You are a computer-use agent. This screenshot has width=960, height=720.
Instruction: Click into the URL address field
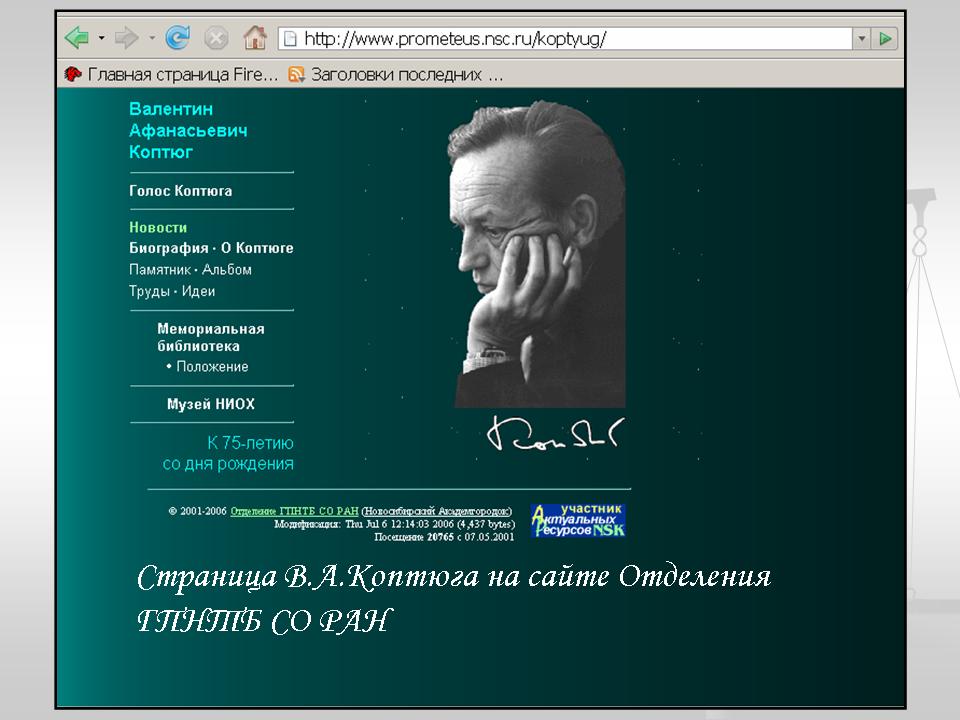[570, 39]
